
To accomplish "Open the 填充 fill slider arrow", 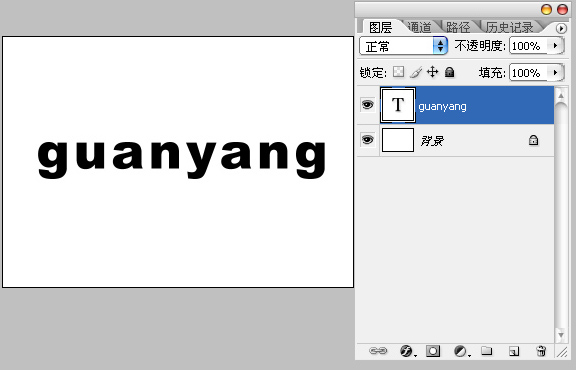I will click(x=555, y=72).
